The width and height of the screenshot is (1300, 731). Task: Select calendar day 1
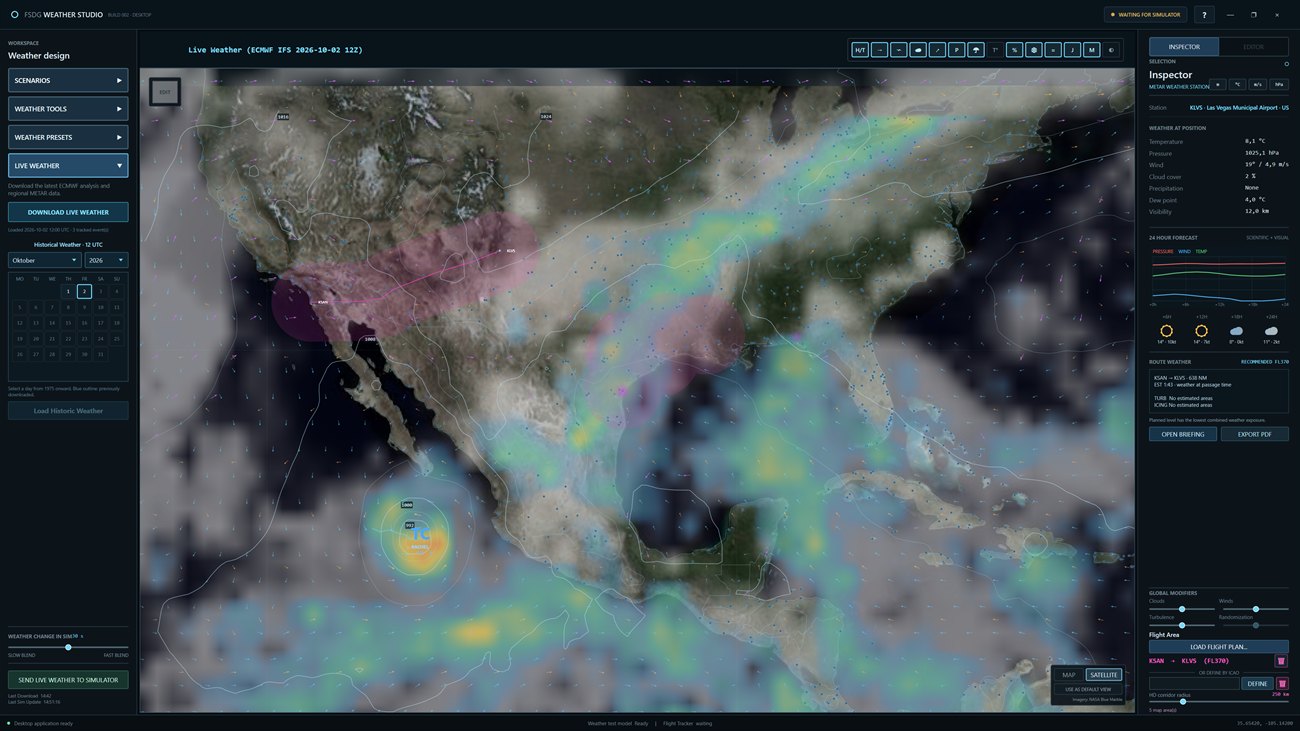pyautogui.click(x=68, y=292)
